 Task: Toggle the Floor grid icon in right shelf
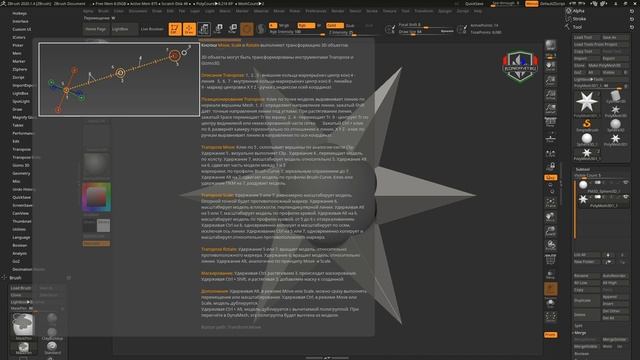[x=551, y=139]
